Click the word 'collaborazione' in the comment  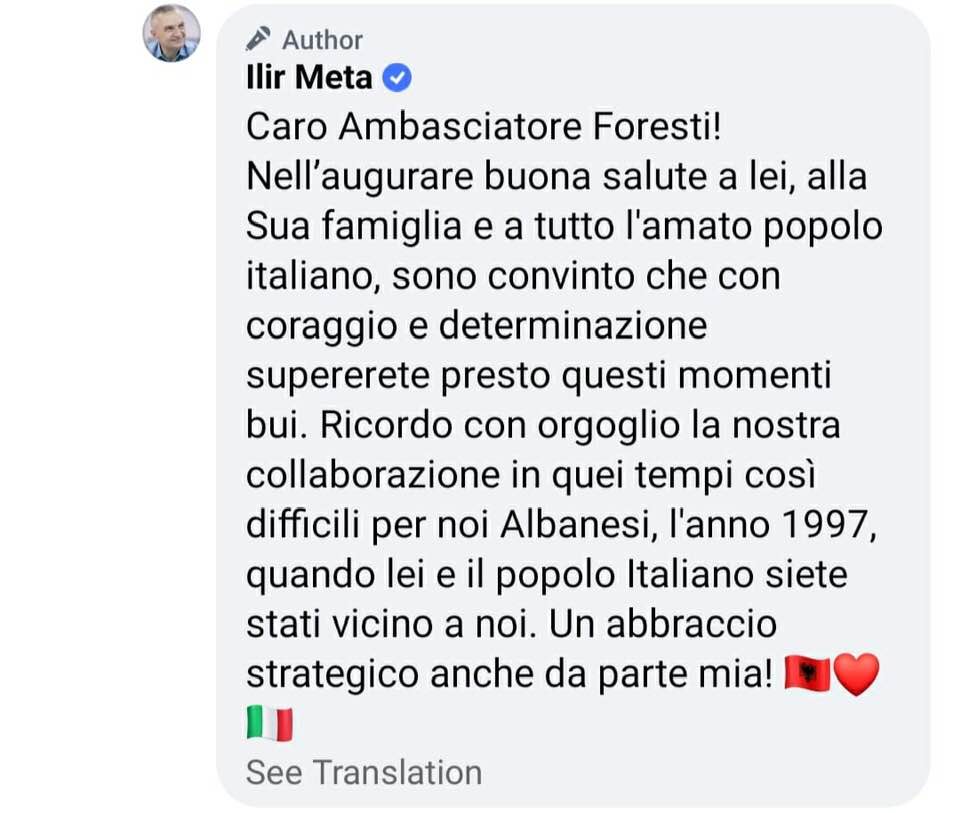(373, 475)
